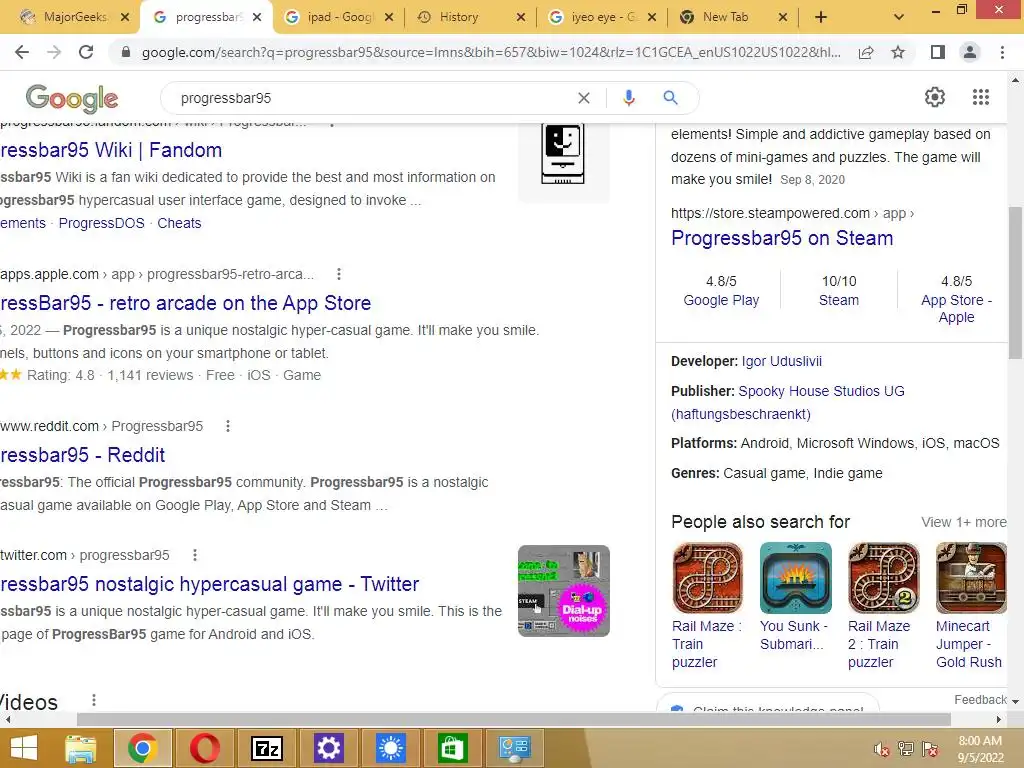Click the Google logo

pos(72,99)
